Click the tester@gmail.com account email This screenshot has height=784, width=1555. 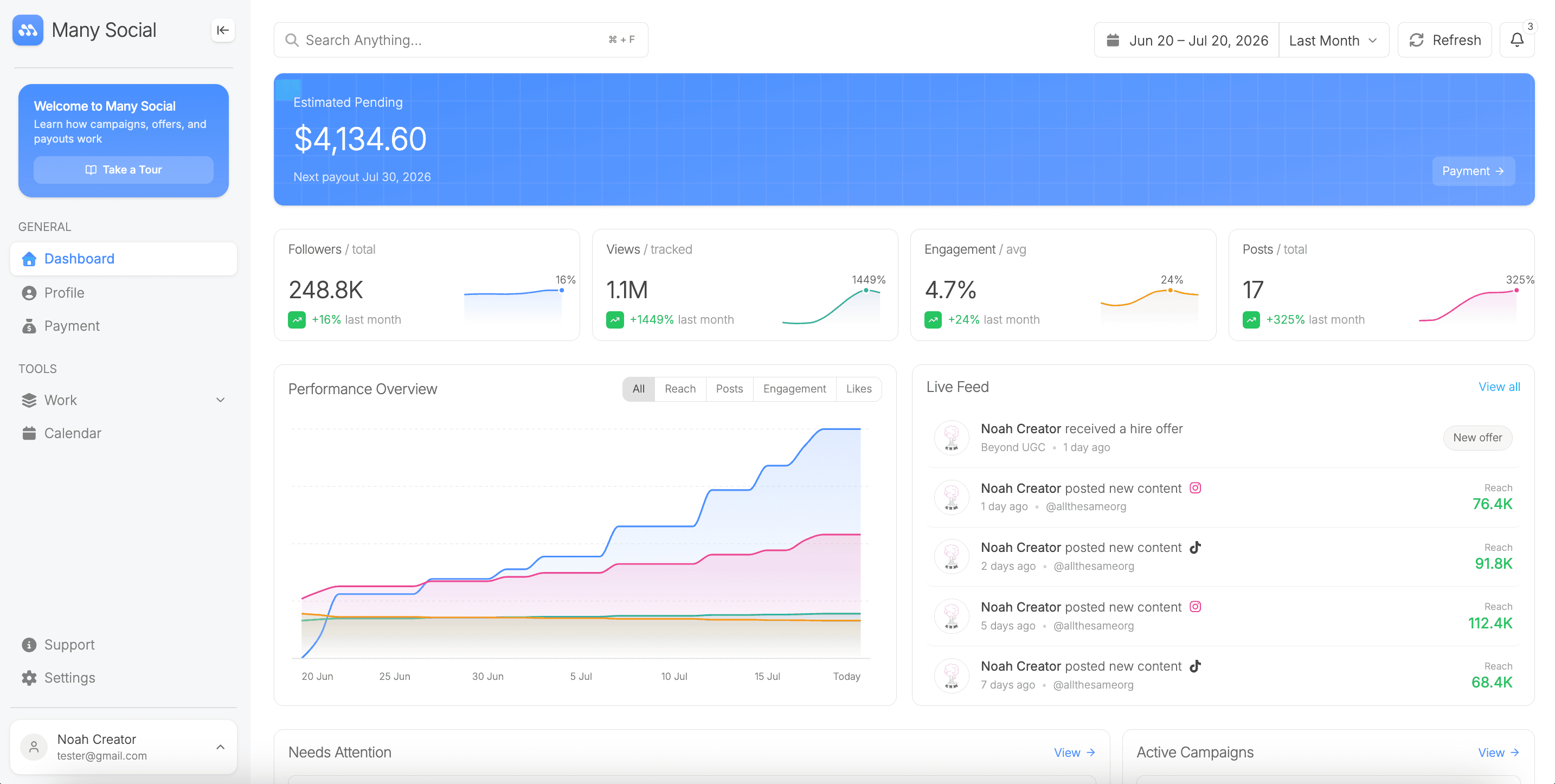102,756
